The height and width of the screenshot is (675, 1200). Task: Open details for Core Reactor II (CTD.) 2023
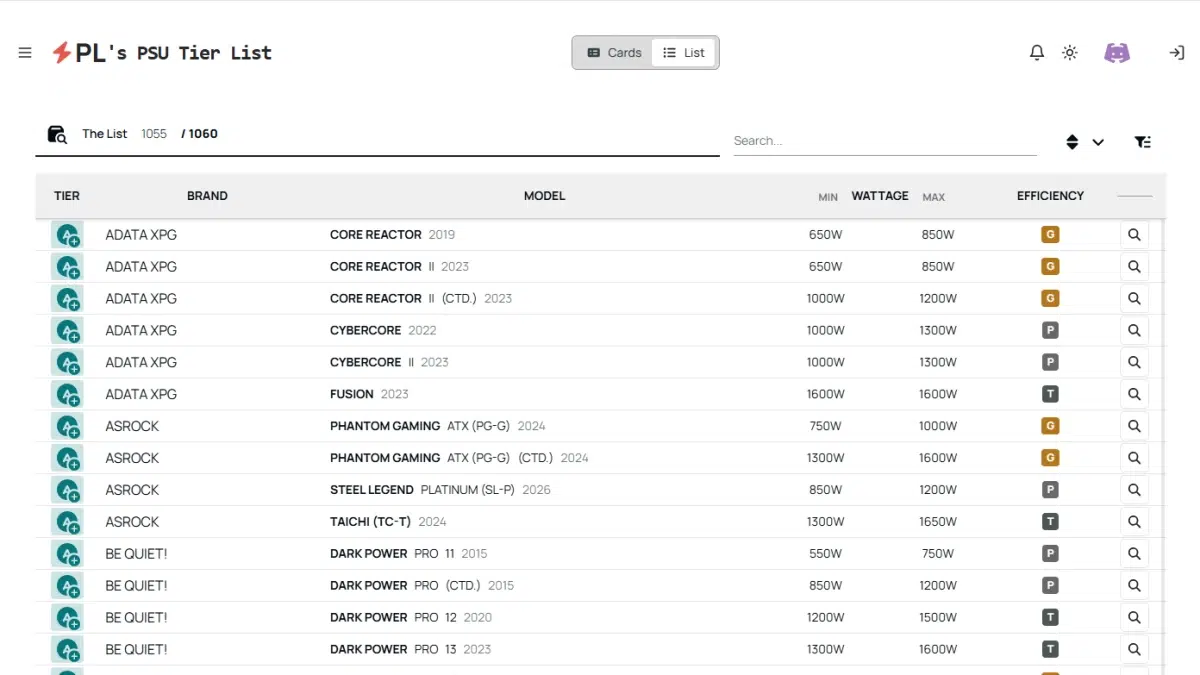tap(1134, 299)
